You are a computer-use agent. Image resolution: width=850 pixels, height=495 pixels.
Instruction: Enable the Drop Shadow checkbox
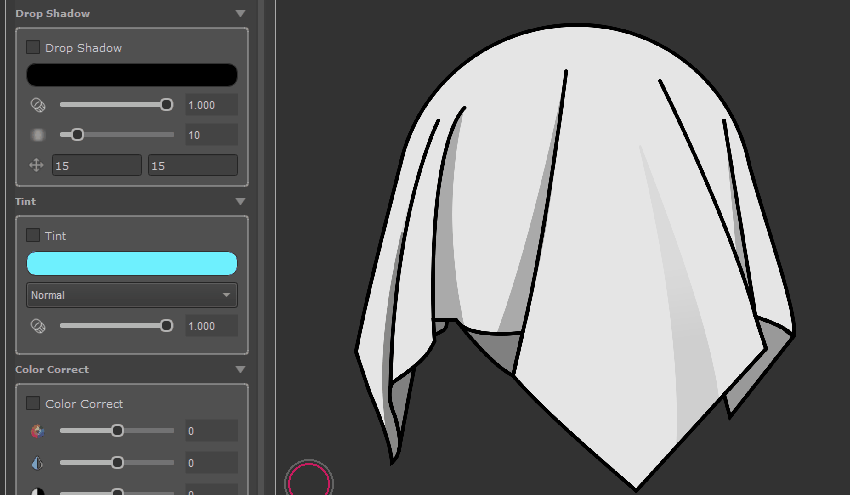(x=33, y=47)
